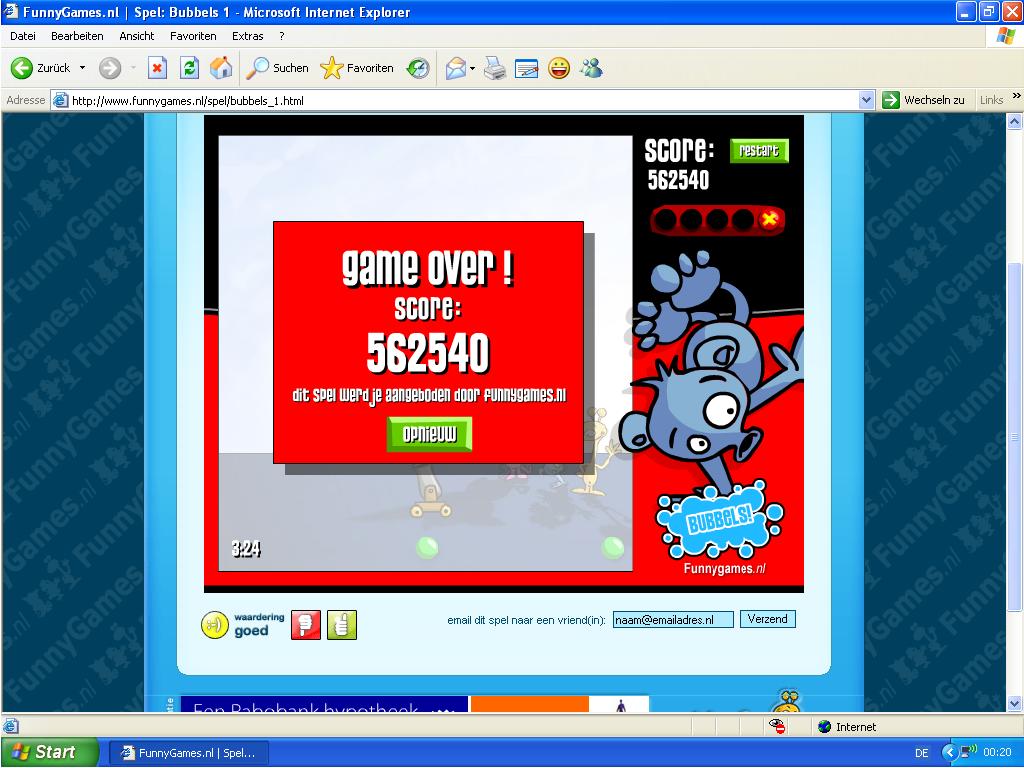The width and height of the screenshot is (1024, 768).
Task: Click the email address input field
Action: click(673, 620)
